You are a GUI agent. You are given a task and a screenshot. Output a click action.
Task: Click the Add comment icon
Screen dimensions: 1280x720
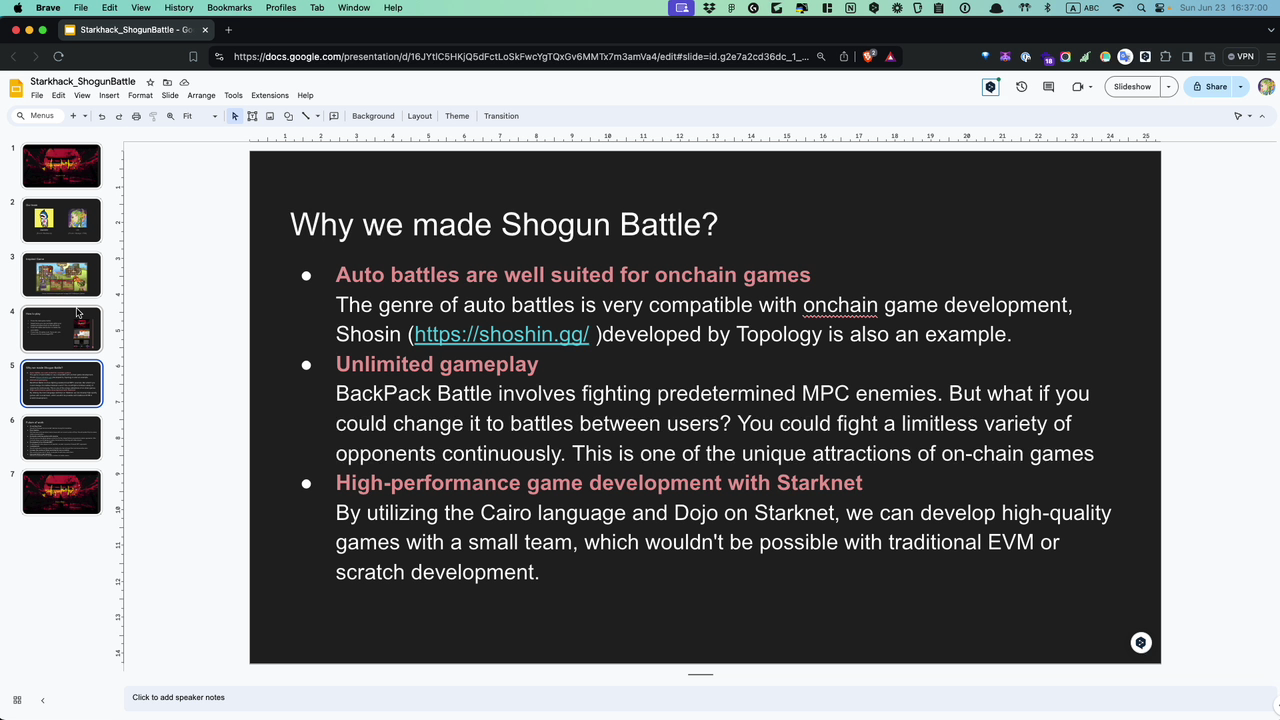tap(334, 116)
